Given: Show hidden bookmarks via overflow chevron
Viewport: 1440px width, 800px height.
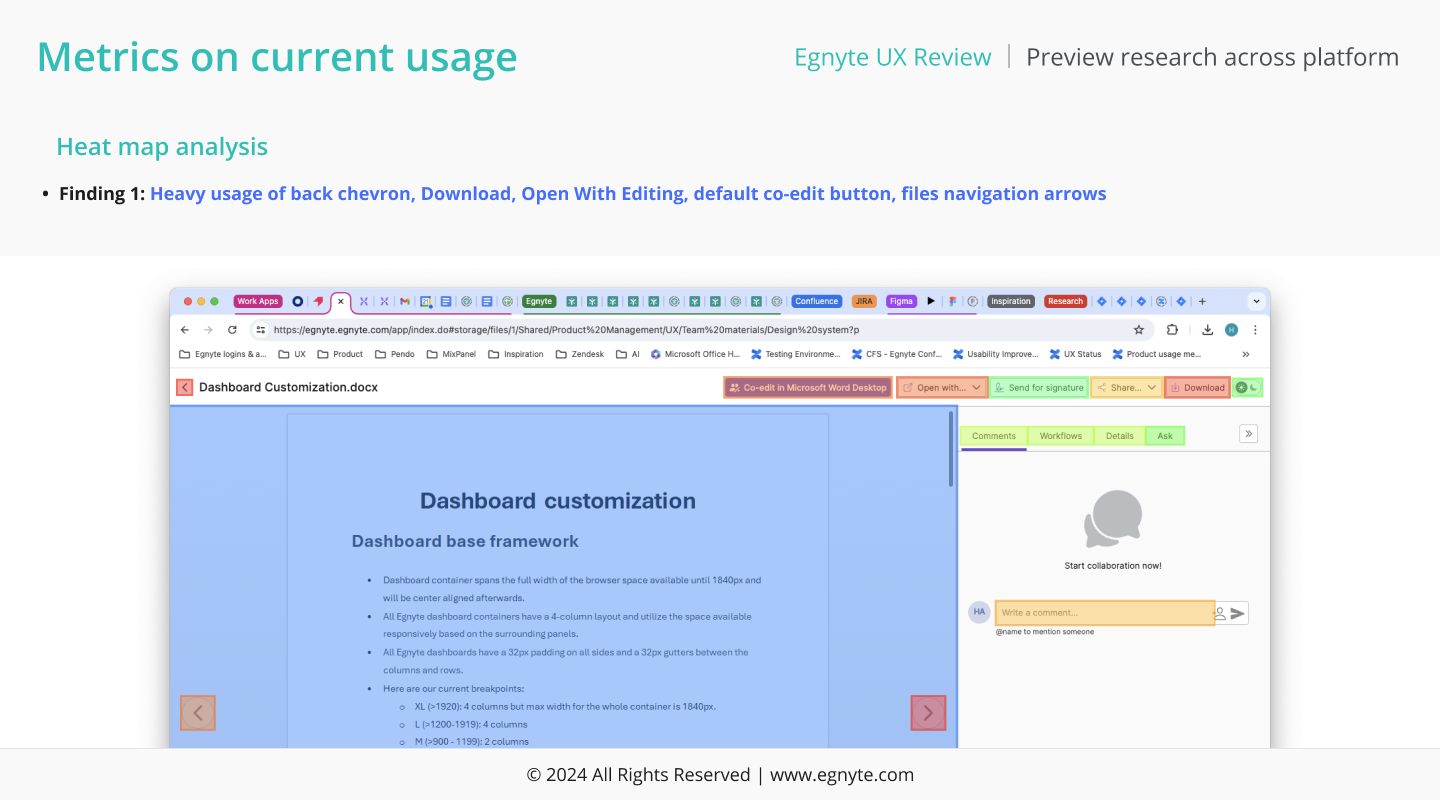Looking at the screenshot, I should [x=1246, y=354].
